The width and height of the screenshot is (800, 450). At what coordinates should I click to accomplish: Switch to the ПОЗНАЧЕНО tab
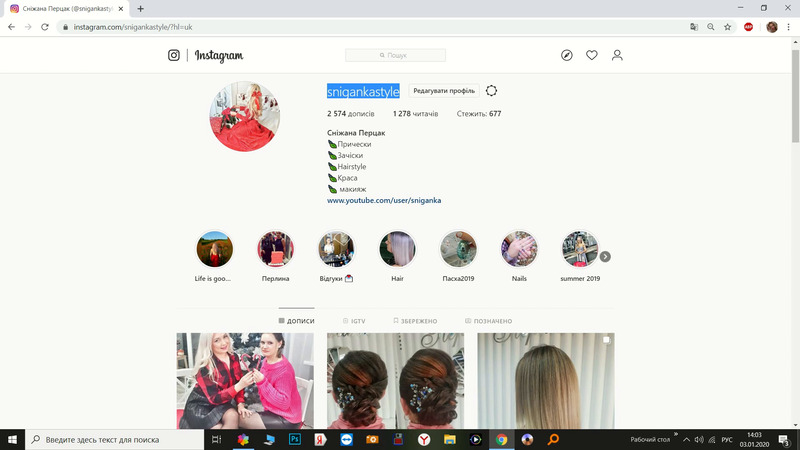489,321
